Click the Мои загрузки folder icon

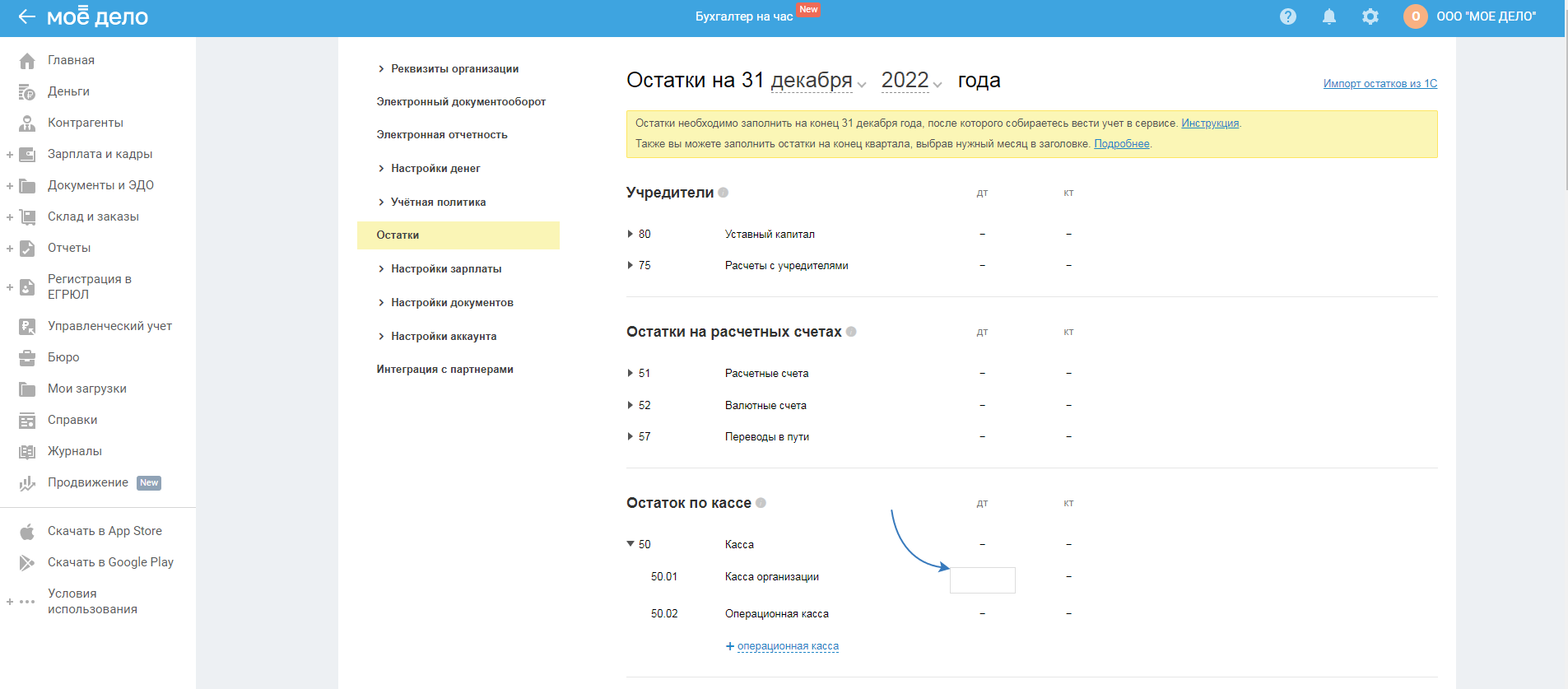(x=27, y=389)
